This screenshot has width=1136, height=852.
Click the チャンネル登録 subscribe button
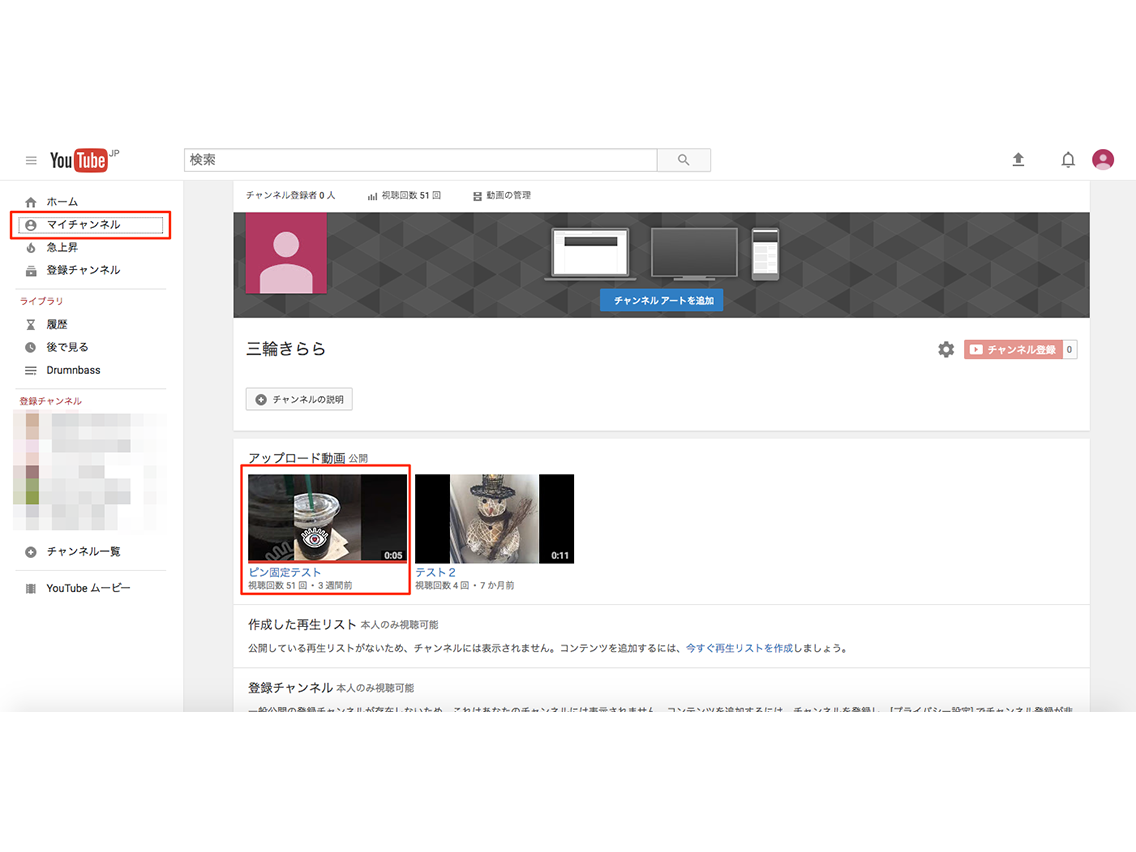1013,350
